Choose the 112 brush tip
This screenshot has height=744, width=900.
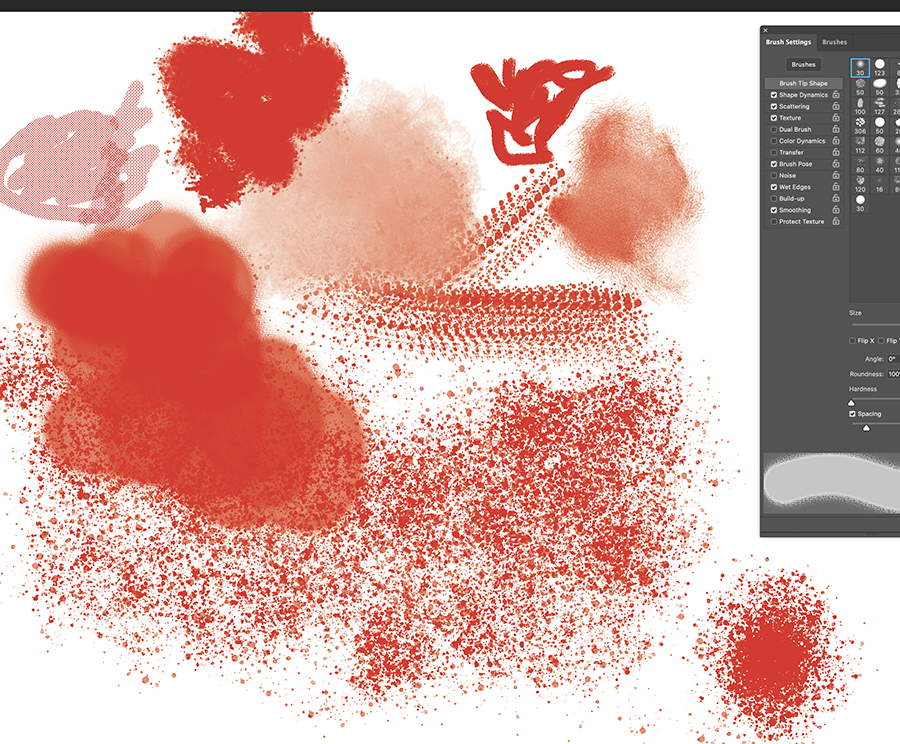pyautogui.click(x=860, y=145)
